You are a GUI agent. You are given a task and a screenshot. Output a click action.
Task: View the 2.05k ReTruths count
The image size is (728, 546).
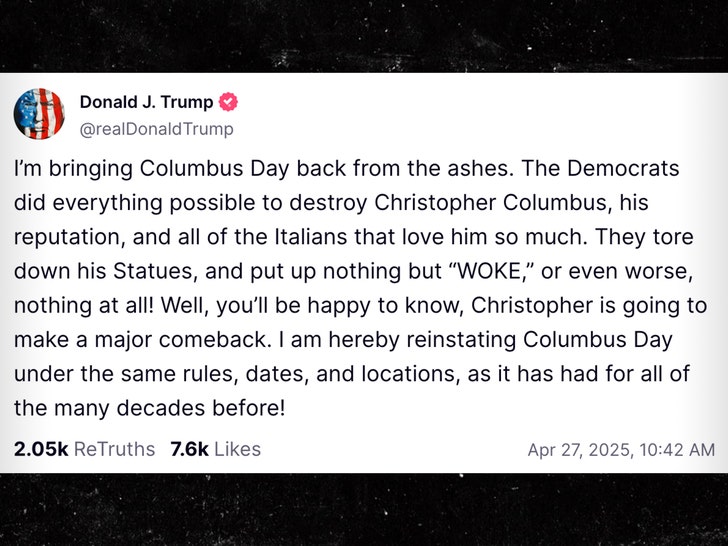click(84, 449)
